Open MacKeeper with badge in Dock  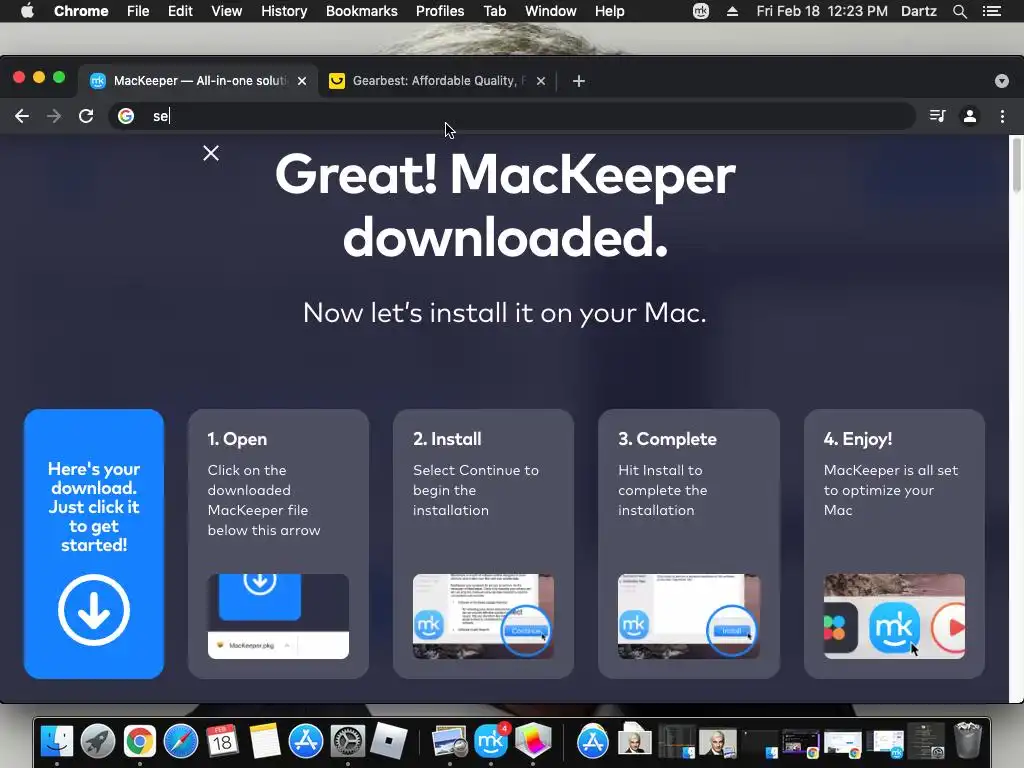[491, 740]
